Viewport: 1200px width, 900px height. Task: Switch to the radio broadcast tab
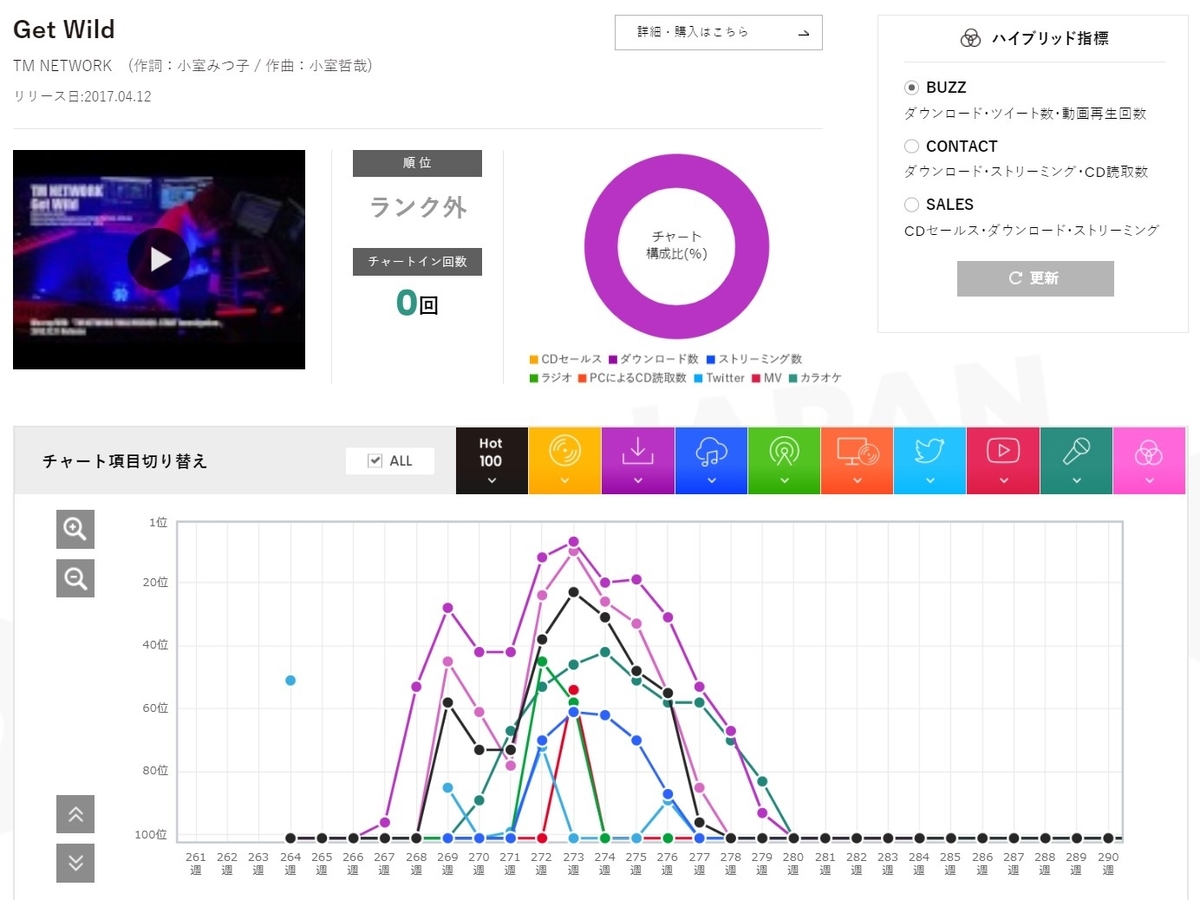(784, 460)
